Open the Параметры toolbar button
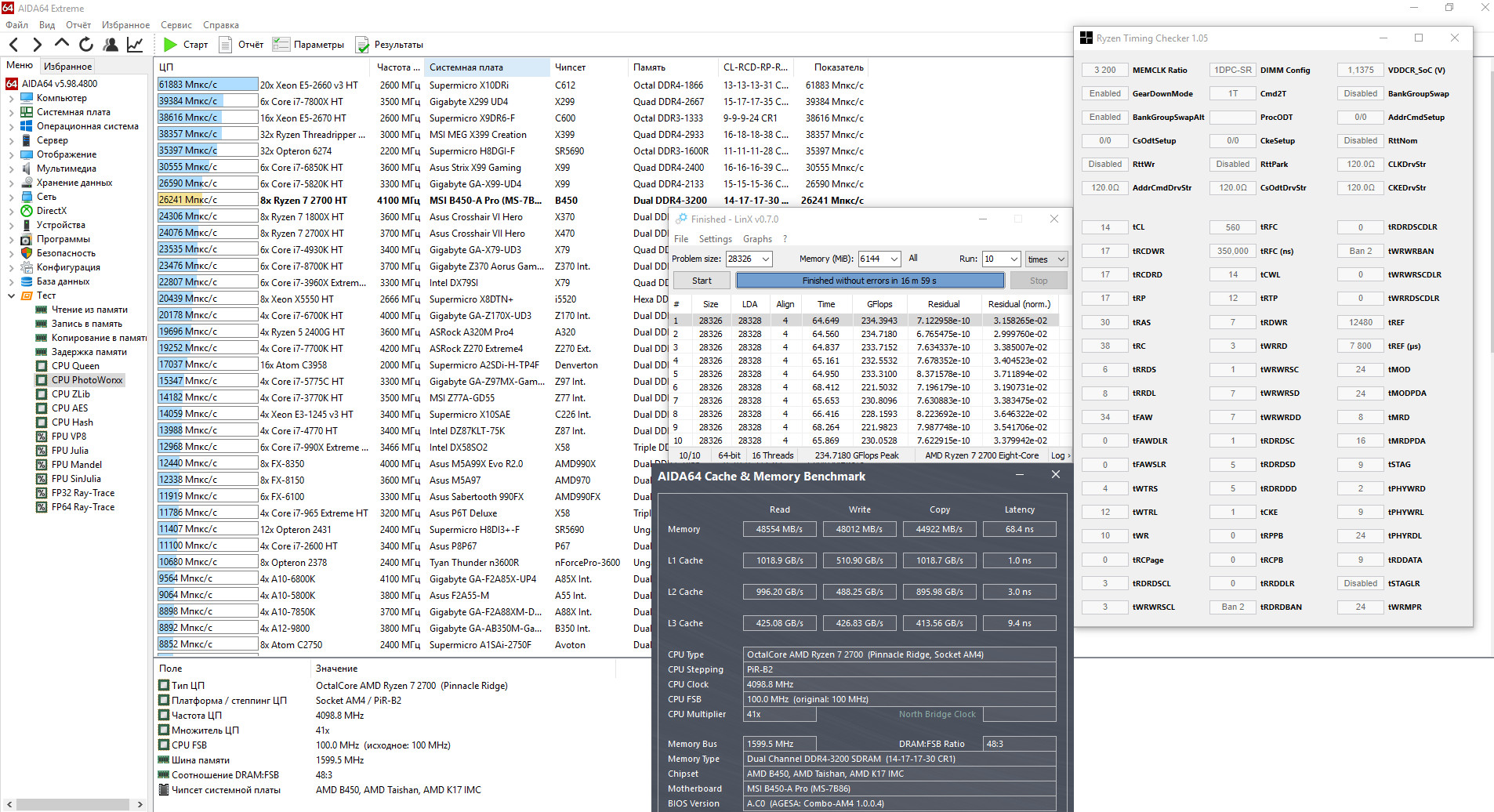This screenshot has height=812, width=1494. [x=308, y=45]
